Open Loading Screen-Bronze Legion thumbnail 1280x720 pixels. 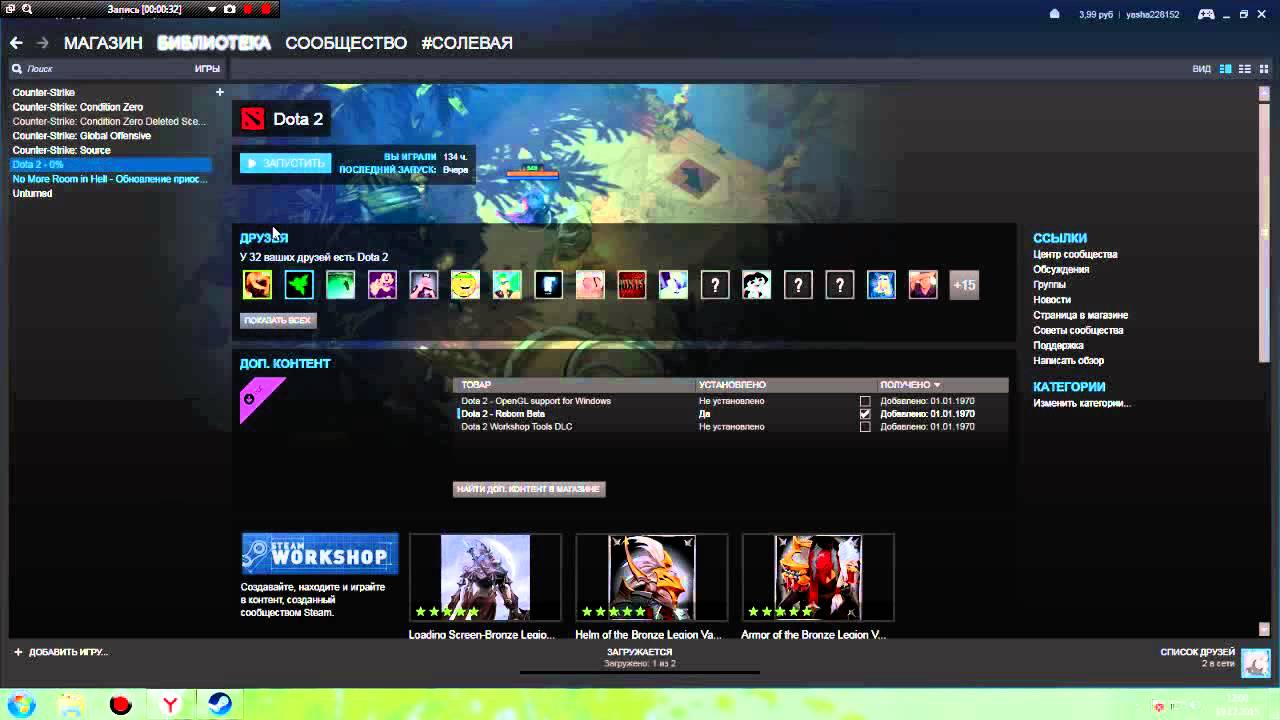pyautogui.click(x=485, y=577)
